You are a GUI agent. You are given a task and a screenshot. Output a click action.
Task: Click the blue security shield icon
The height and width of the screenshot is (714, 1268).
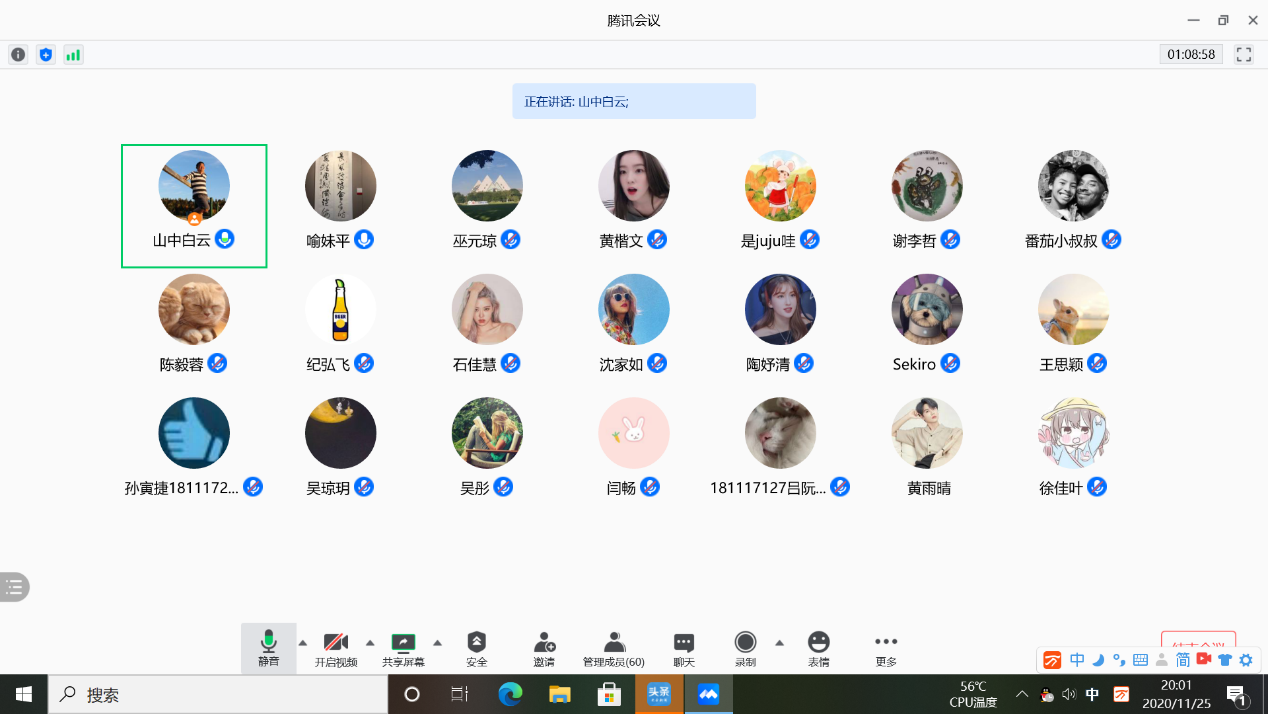point(45,55)
